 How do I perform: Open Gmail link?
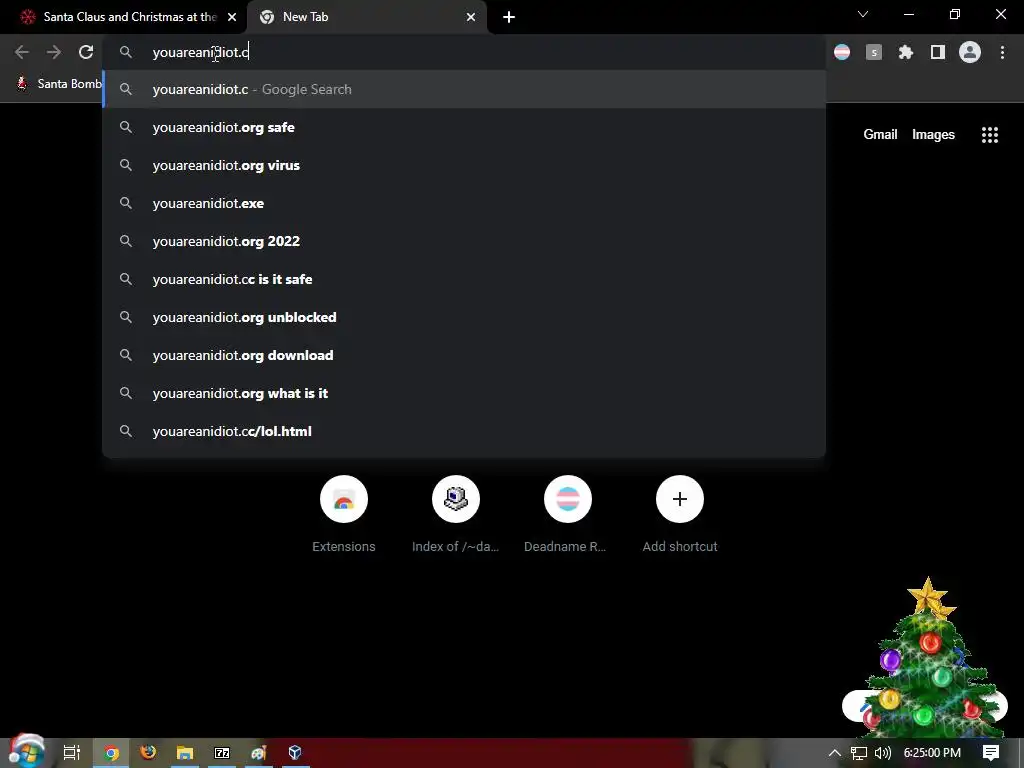880,135
